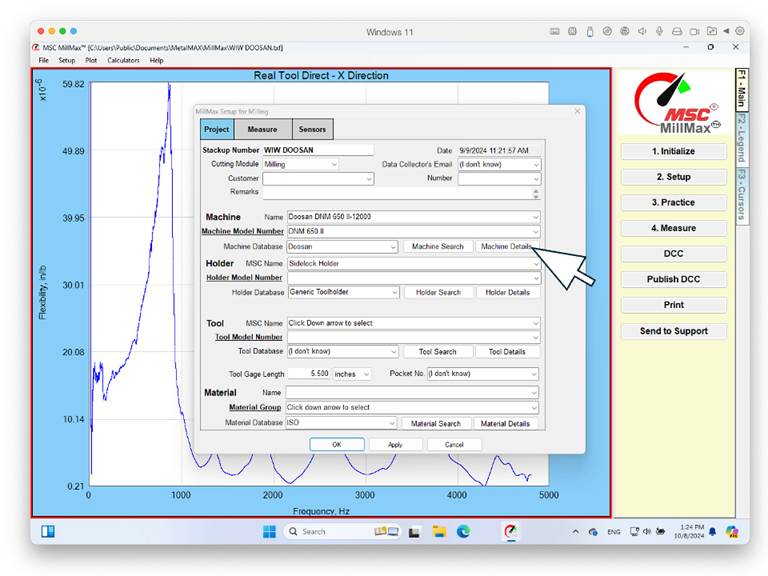Screen dimensions: 768x576
Task: Open the Windows Start menu icon
Action: (269, 531)
